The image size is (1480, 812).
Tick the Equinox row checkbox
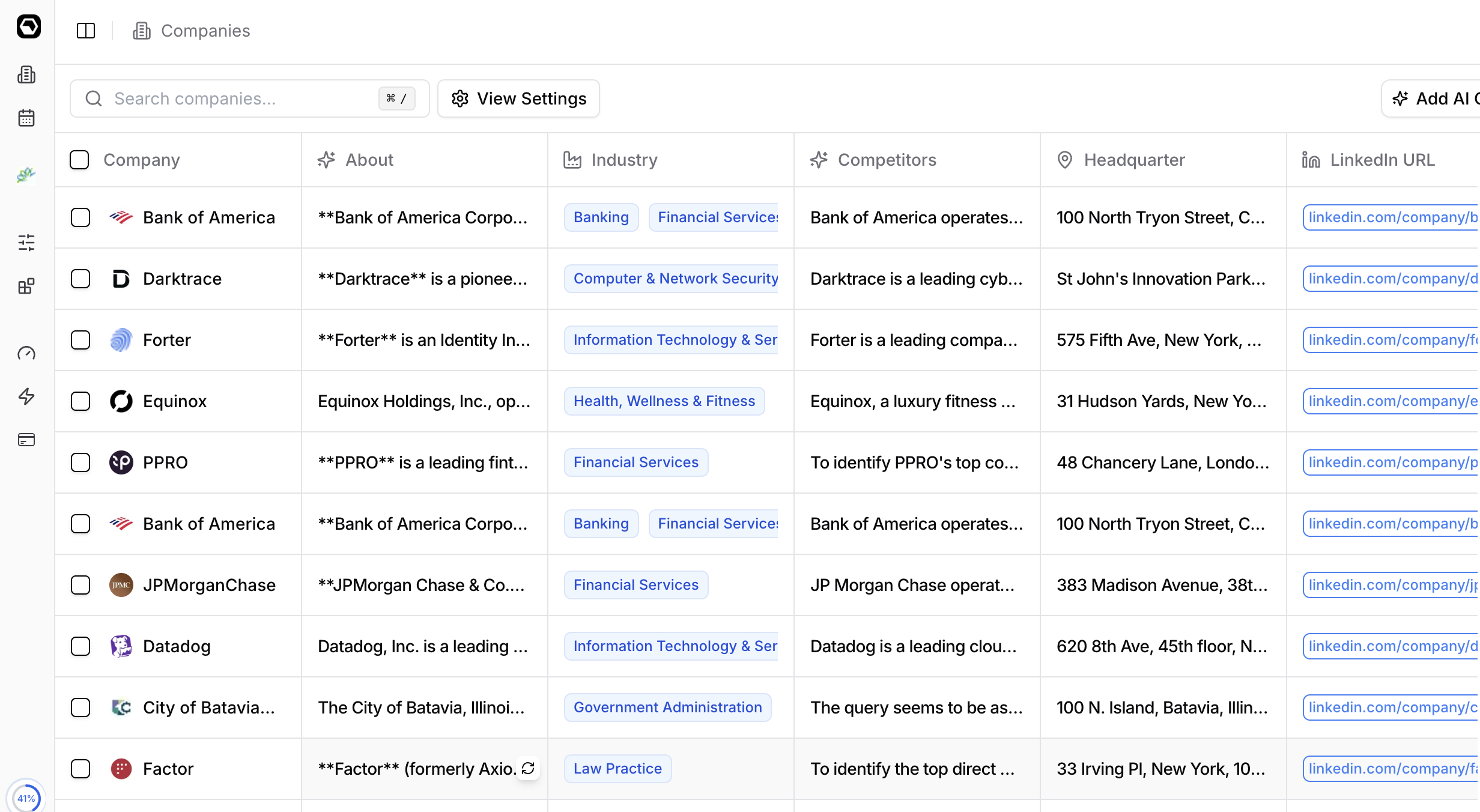coord(80,401)
